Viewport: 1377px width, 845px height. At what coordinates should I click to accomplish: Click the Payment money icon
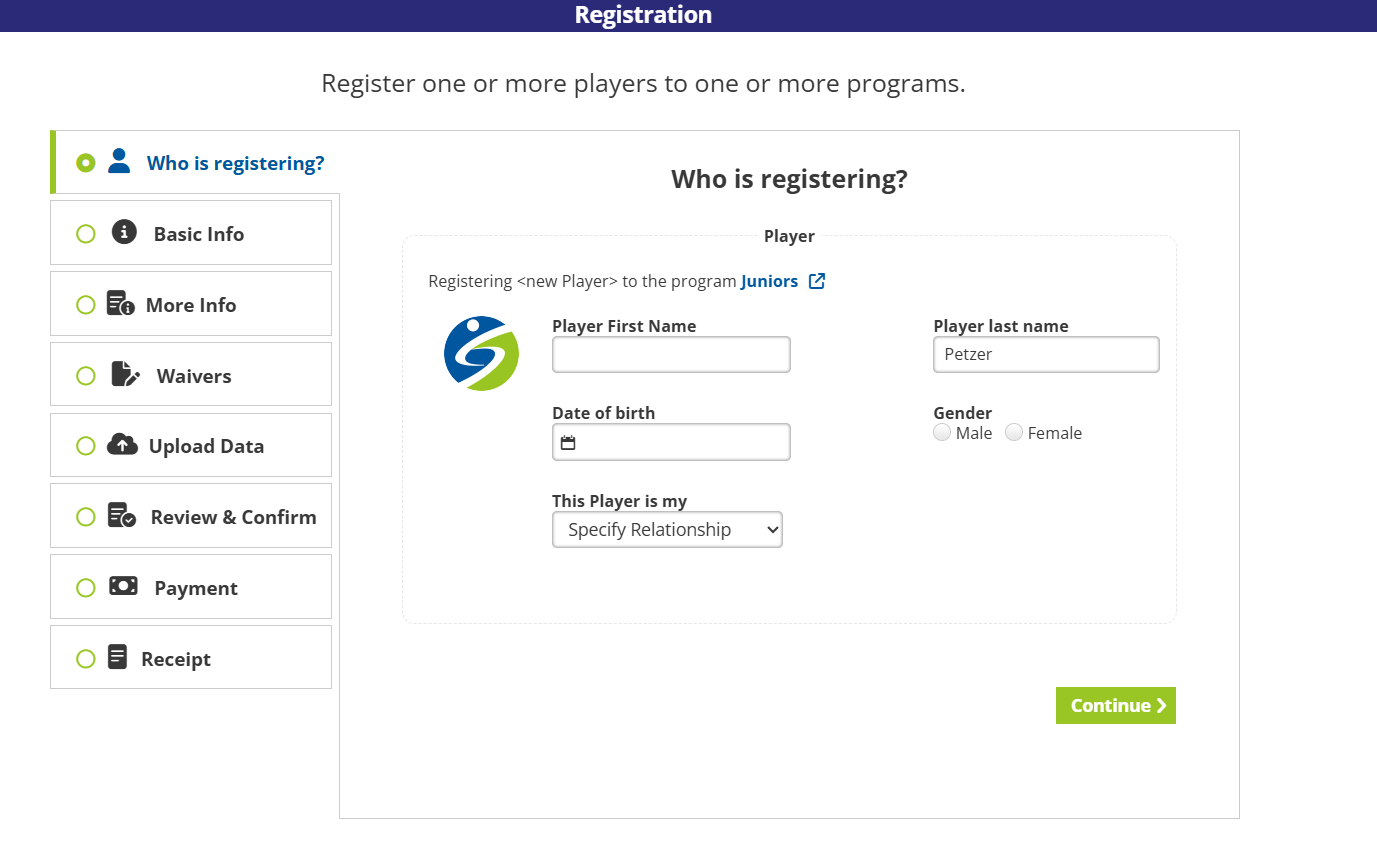pyautogui.click(x=124, y=587)
